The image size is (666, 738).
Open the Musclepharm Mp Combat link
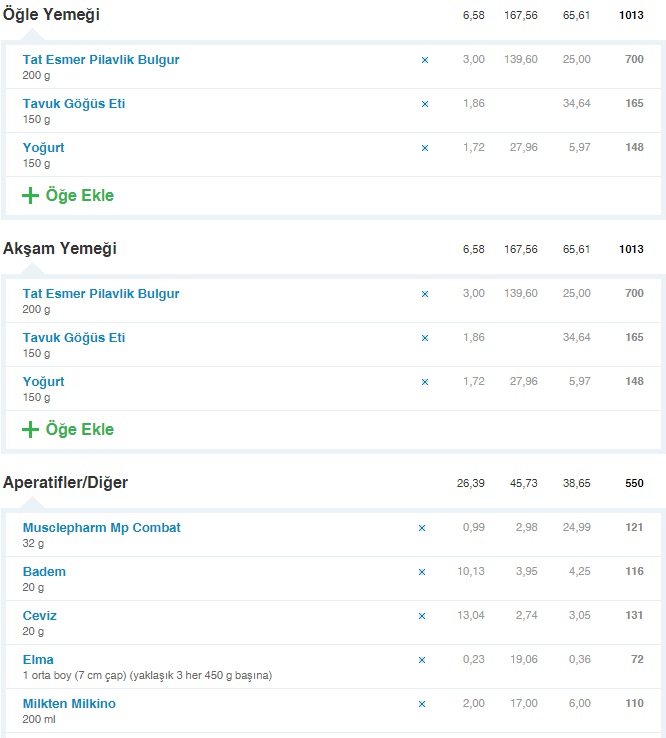point(102,528)
